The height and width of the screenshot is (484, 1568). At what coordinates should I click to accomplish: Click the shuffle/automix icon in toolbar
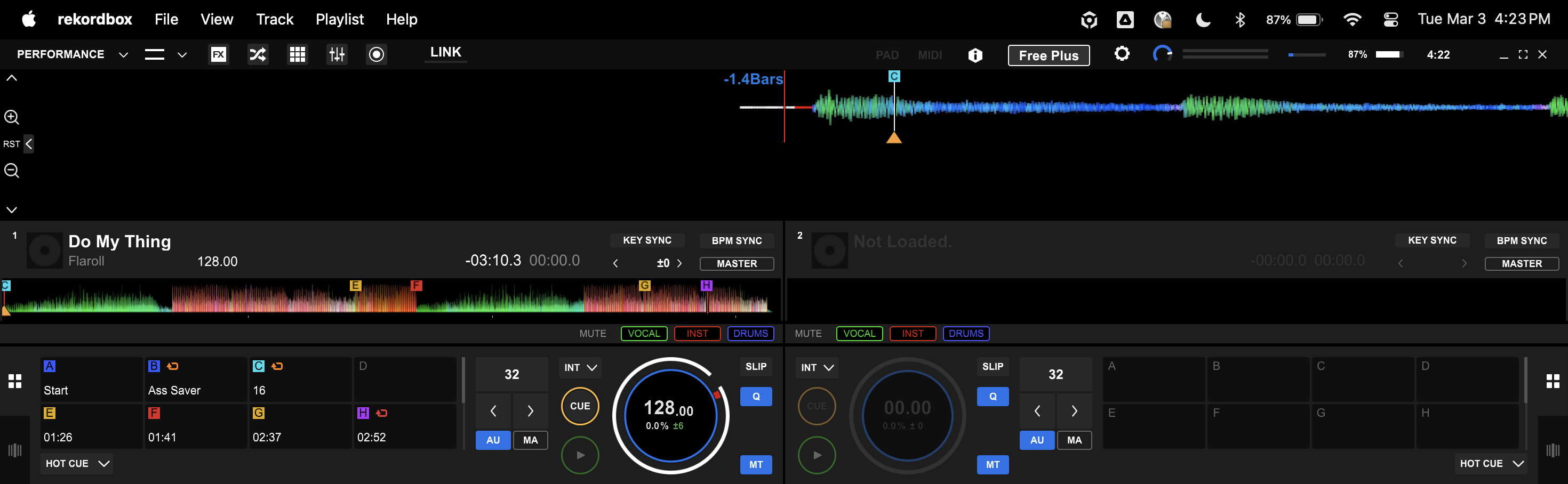click(x=258, y=55)
